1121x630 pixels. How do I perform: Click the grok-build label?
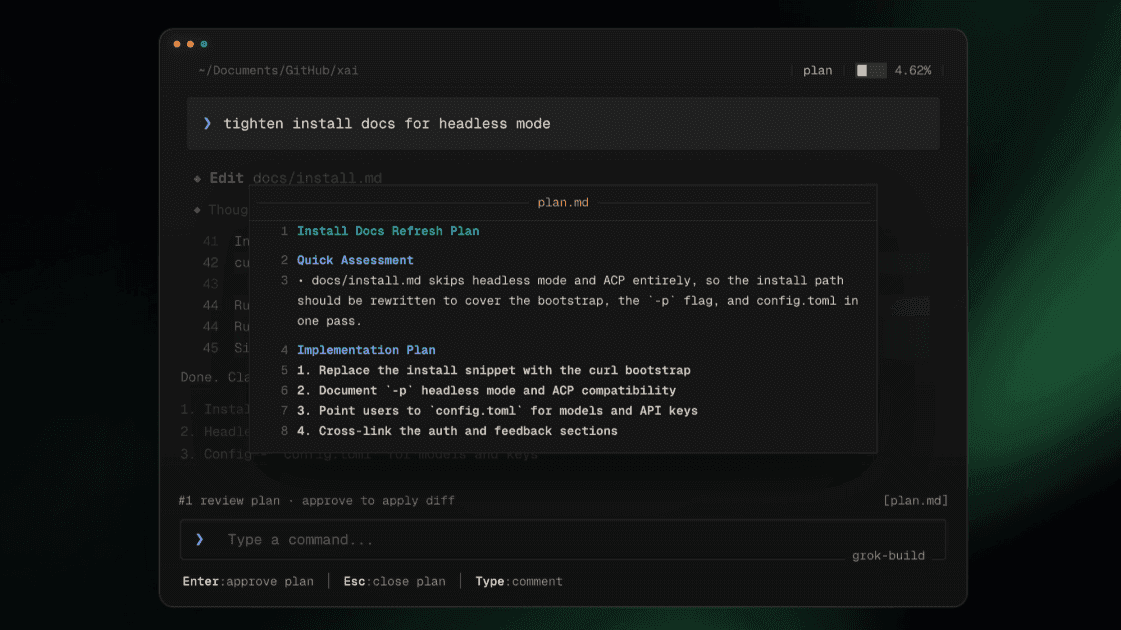pos(888,556)
